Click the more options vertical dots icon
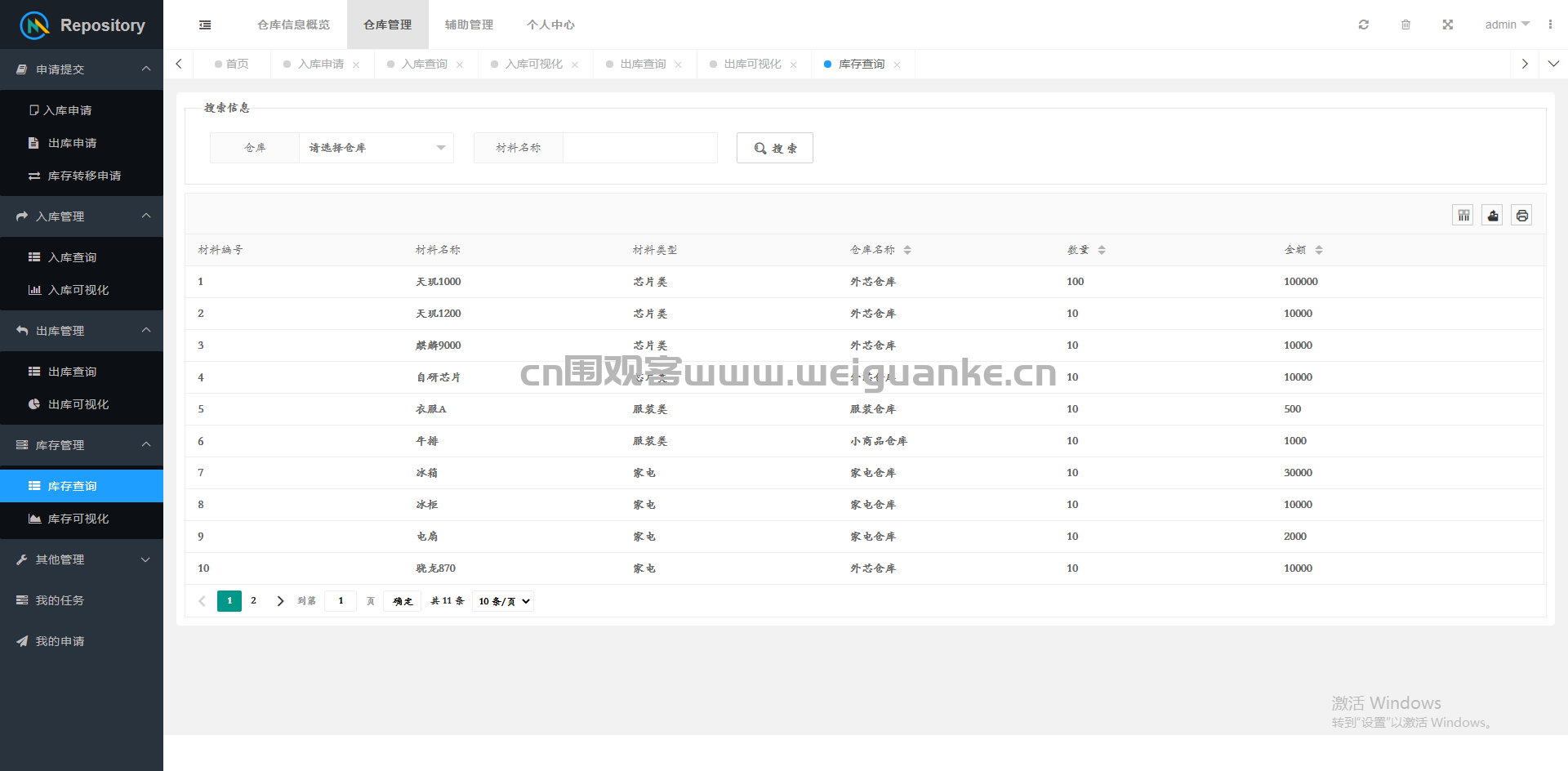 coord(1550,25)
